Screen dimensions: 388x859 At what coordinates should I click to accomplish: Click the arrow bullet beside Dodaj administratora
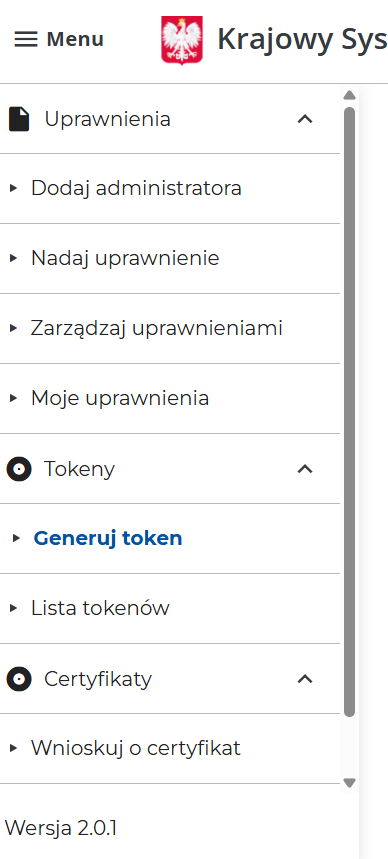pyautogui.click(x=14, y=188)
